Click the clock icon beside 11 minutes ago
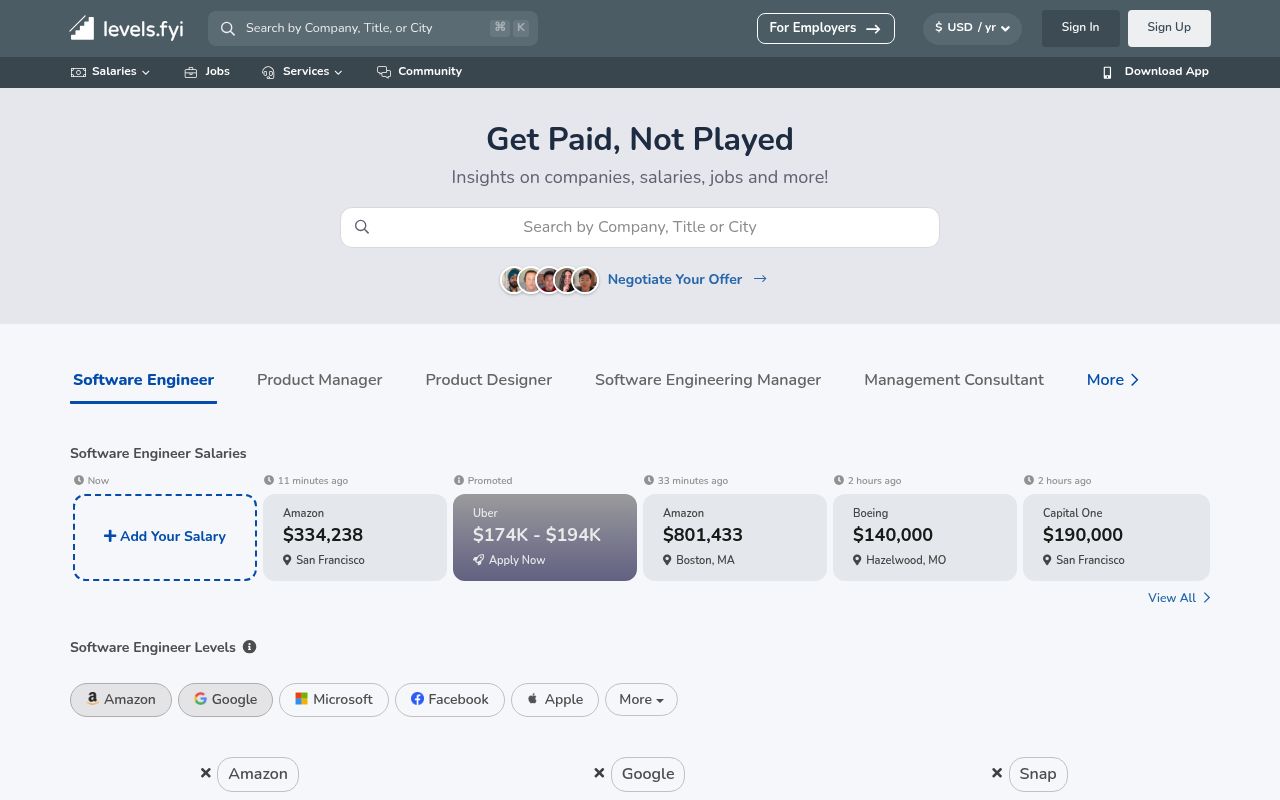Screen dimensions: 1280x800 click(269, 480)
